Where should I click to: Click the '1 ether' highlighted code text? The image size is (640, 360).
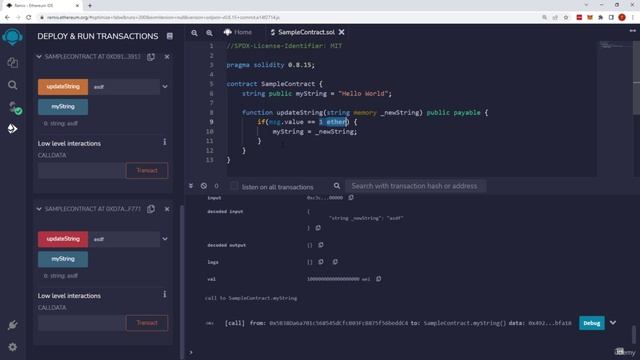[333, 122]
